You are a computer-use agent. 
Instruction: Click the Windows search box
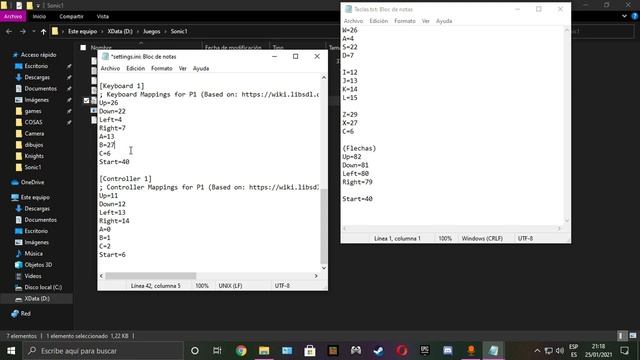pyautogui.click(x=103, y=351)
